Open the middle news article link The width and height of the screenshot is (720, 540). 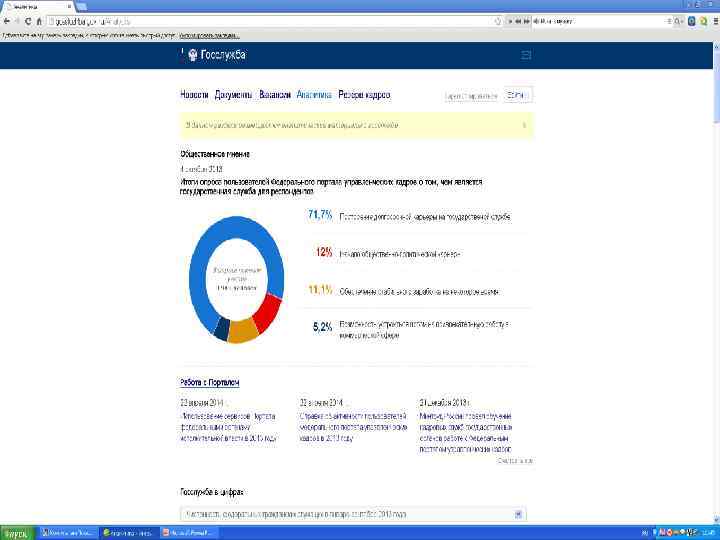[353, 427]
